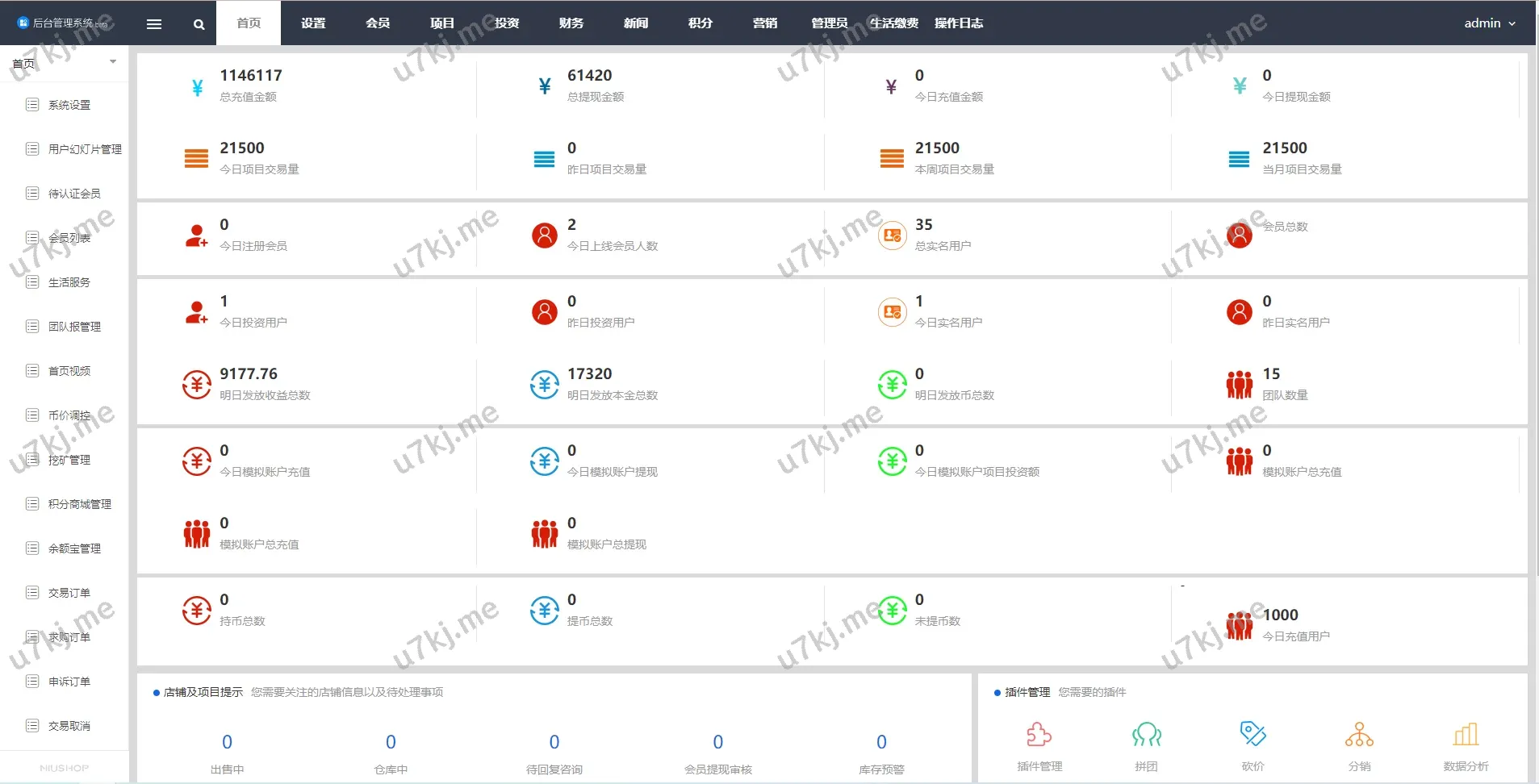Collapse the 首页 sidebar section arrow

(113, 62)
